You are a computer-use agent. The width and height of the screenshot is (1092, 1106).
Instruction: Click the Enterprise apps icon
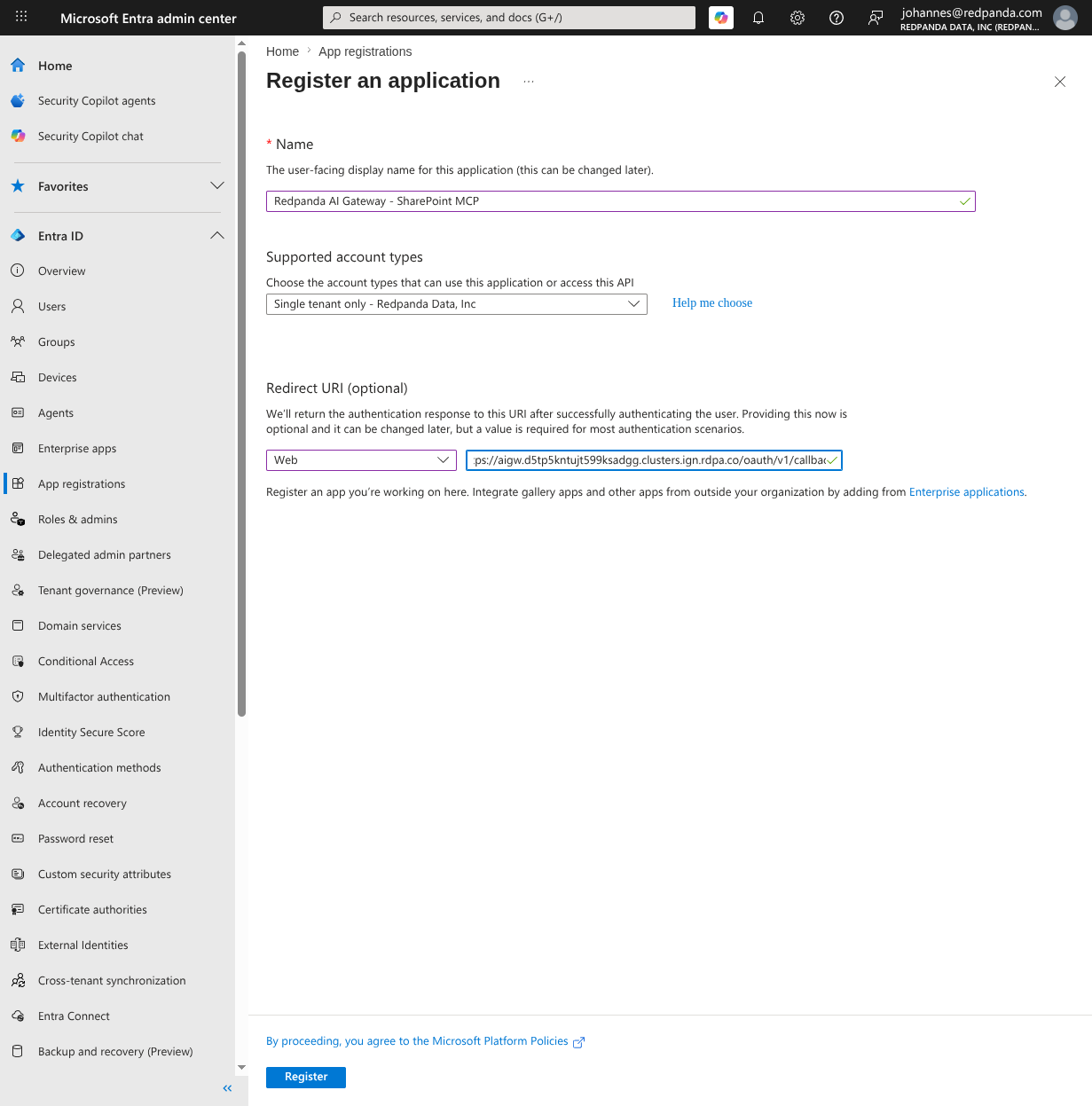pos(18,449)
